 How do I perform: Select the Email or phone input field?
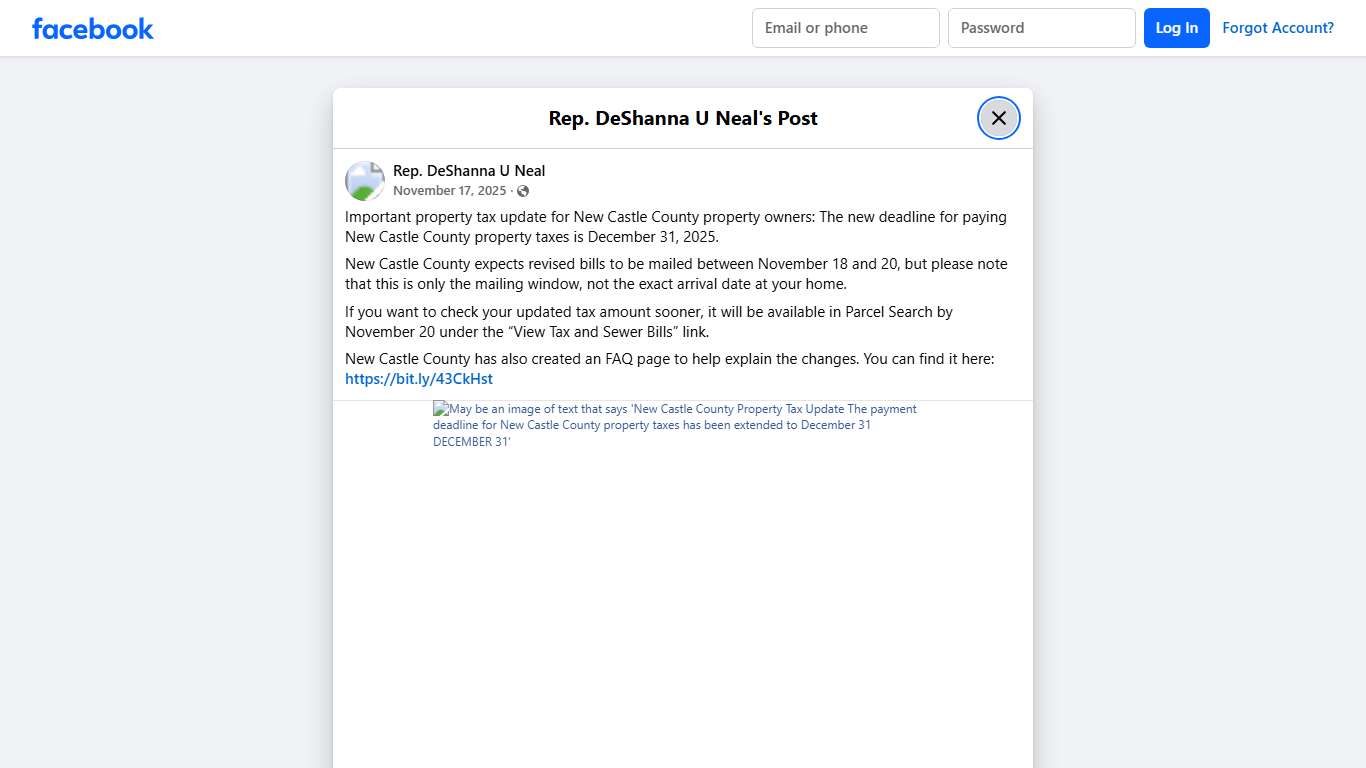845,27
